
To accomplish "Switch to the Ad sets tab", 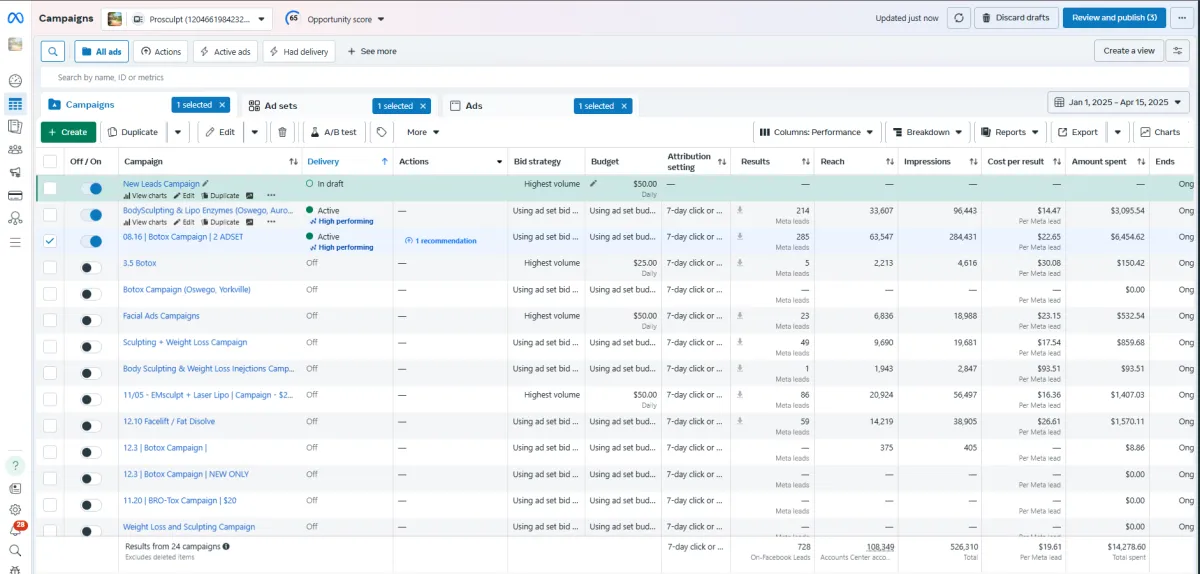I will pos(280,105).
